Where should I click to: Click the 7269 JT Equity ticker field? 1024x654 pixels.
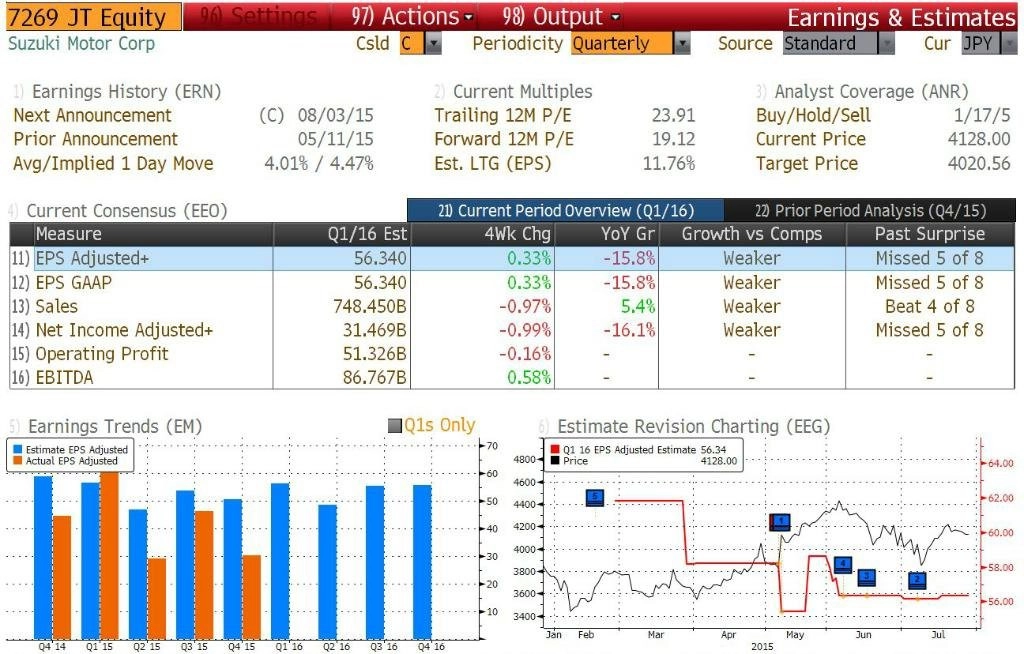(93, 17)
